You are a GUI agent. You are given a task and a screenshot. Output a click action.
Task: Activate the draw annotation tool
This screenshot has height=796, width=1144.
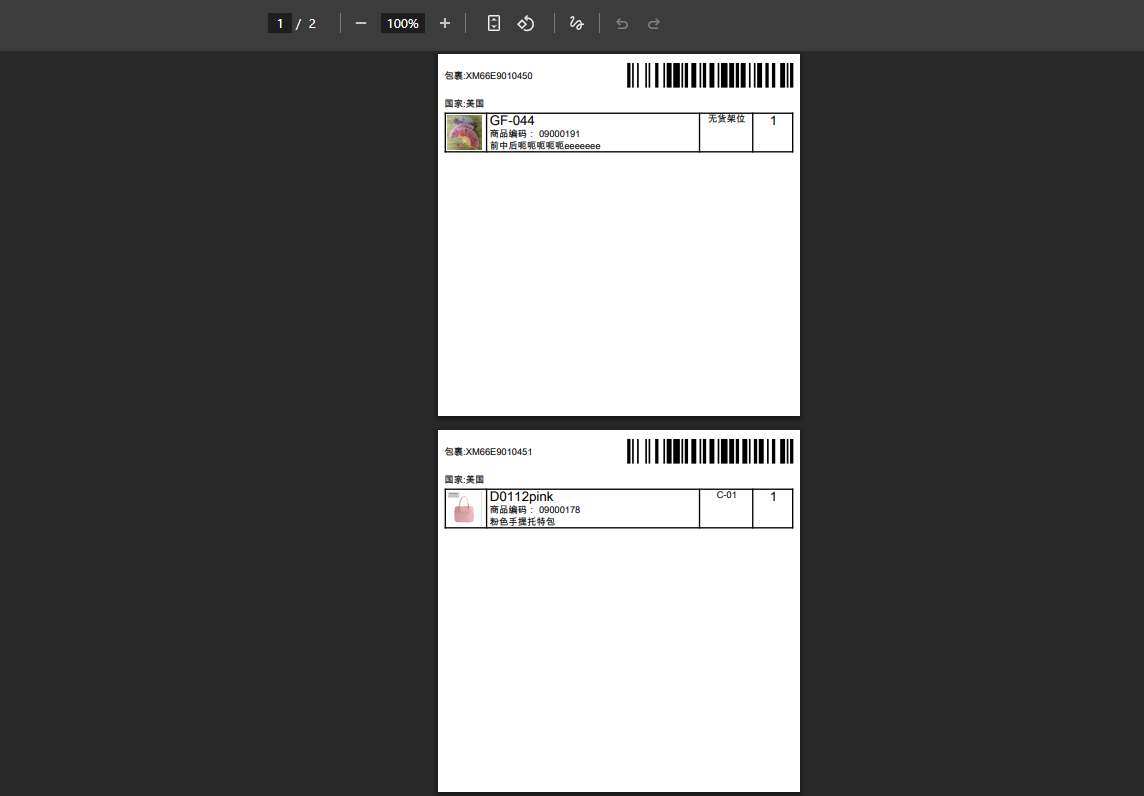[x=576, y=23]
